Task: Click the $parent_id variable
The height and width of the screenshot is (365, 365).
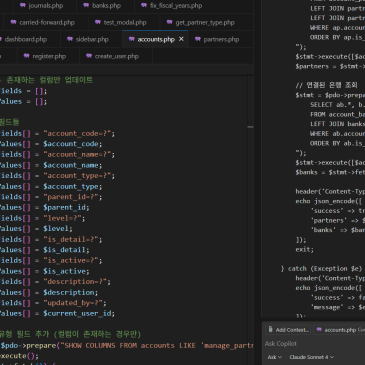Action: click(x=66, y=207)
